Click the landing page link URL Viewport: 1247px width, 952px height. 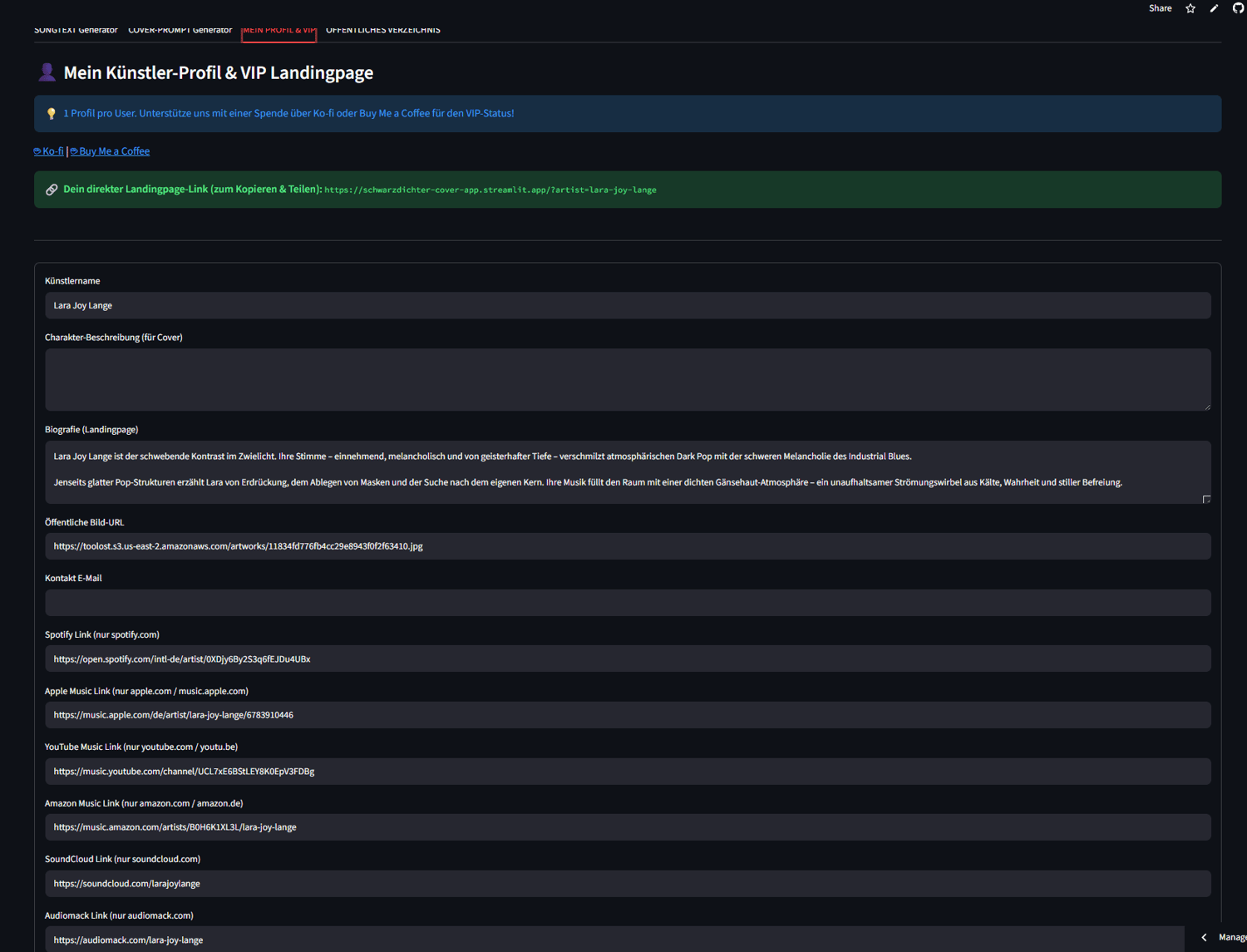(490, 190)
